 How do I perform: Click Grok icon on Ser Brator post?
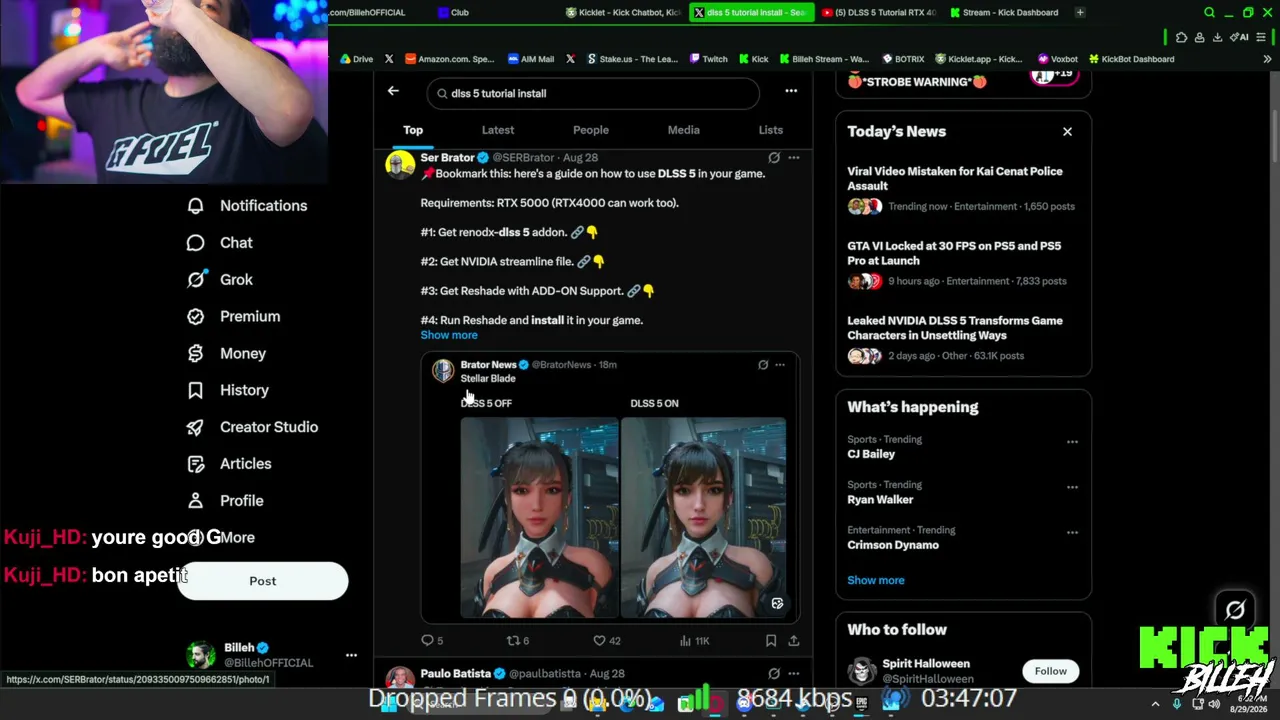(x=774, y=158)
